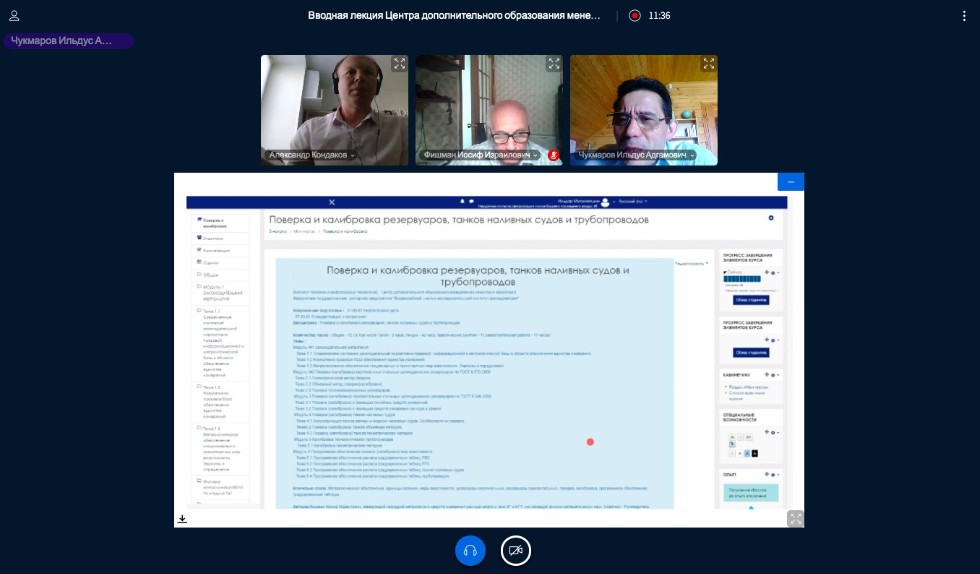Toggle the red recording indicator
Screen dimensions: 980x574
(634, 16)
